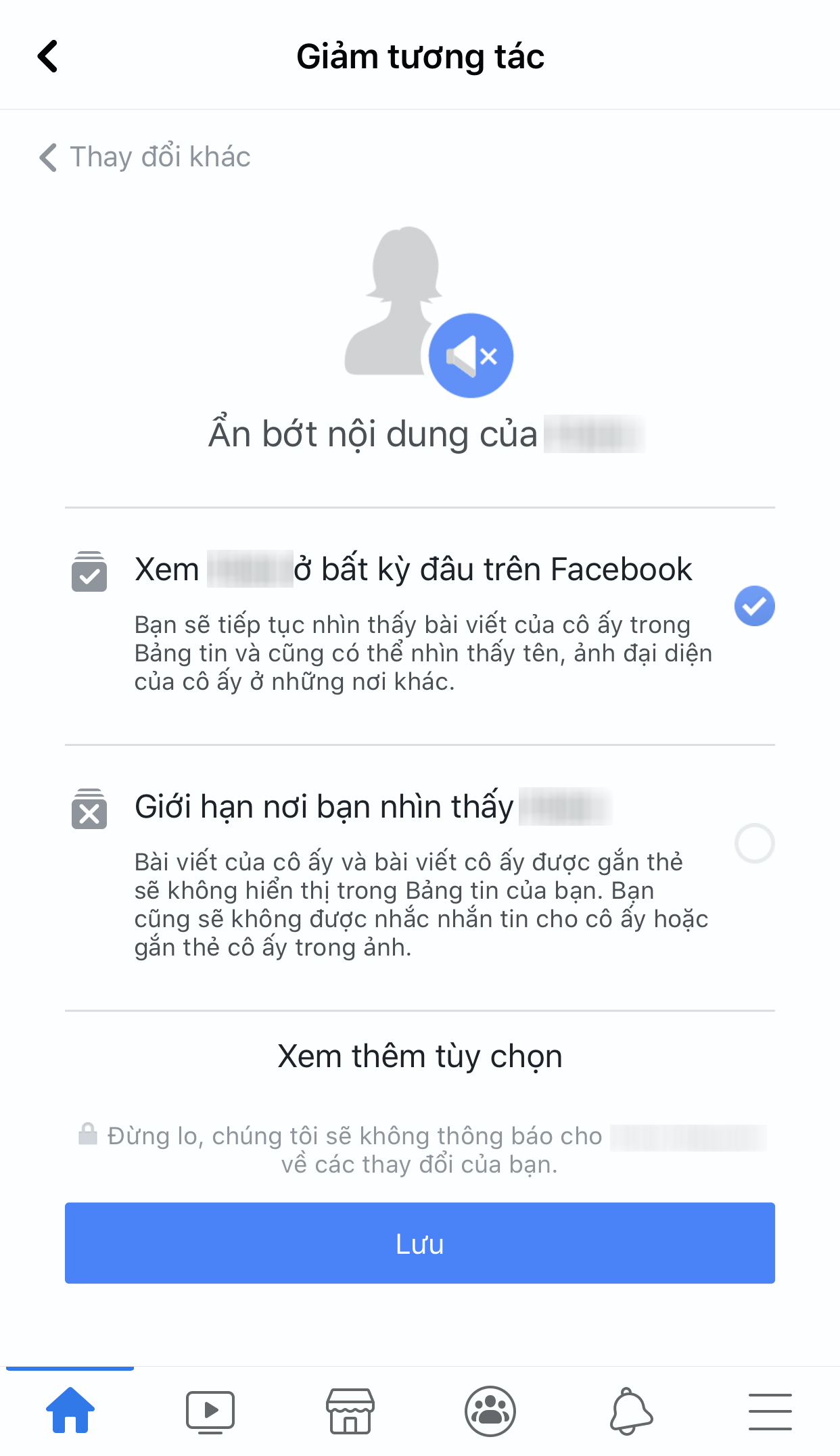This screenshot has width=840, height=1456.
Task: Open the Groups icon in bottom bar
Action: coord(490,1411)
